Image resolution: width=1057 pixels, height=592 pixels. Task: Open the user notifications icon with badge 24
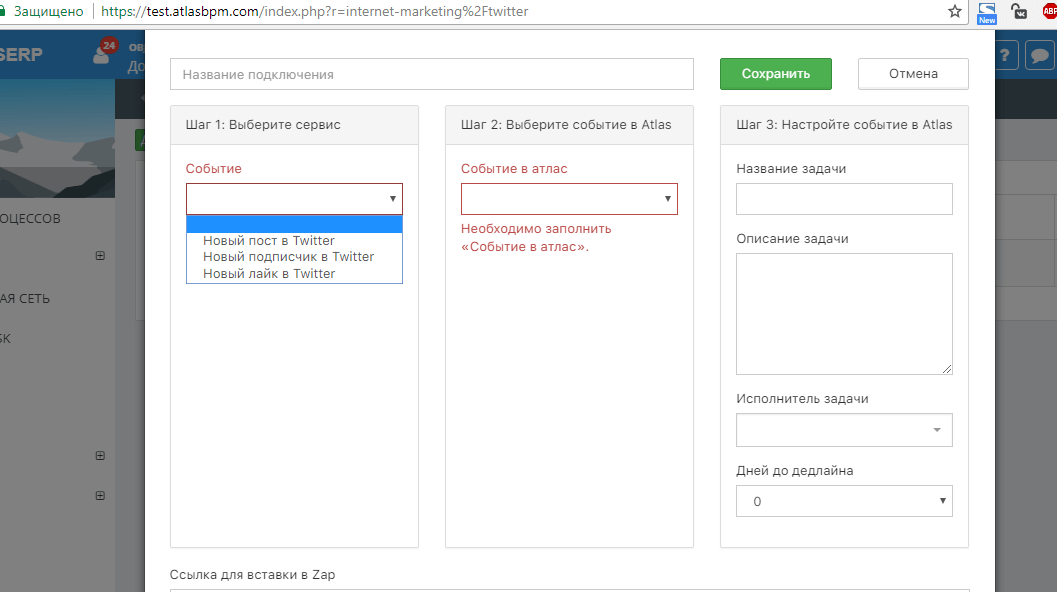click(103, 53)
